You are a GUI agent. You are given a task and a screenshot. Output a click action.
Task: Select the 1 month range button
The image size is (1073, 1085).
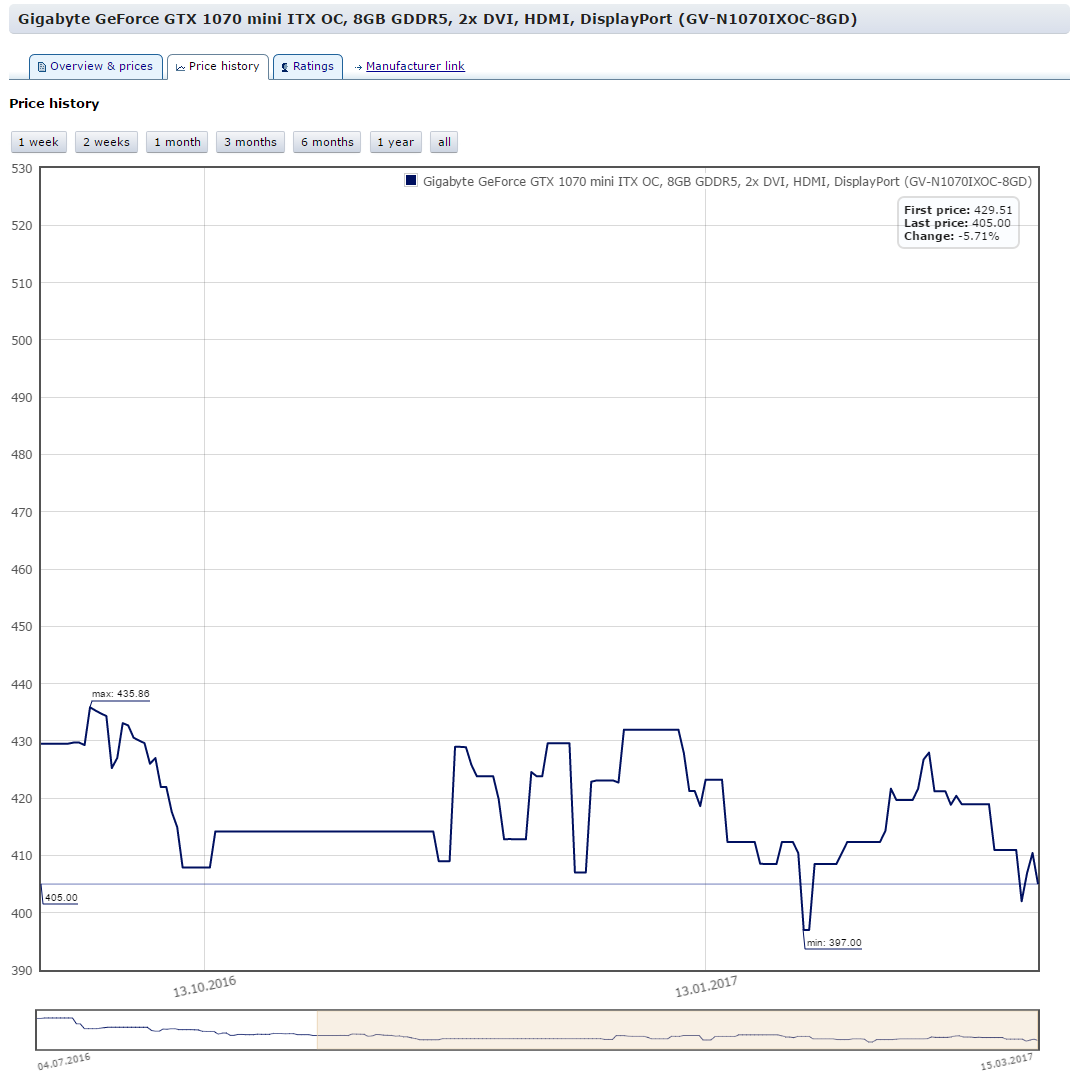click(177, 142)
